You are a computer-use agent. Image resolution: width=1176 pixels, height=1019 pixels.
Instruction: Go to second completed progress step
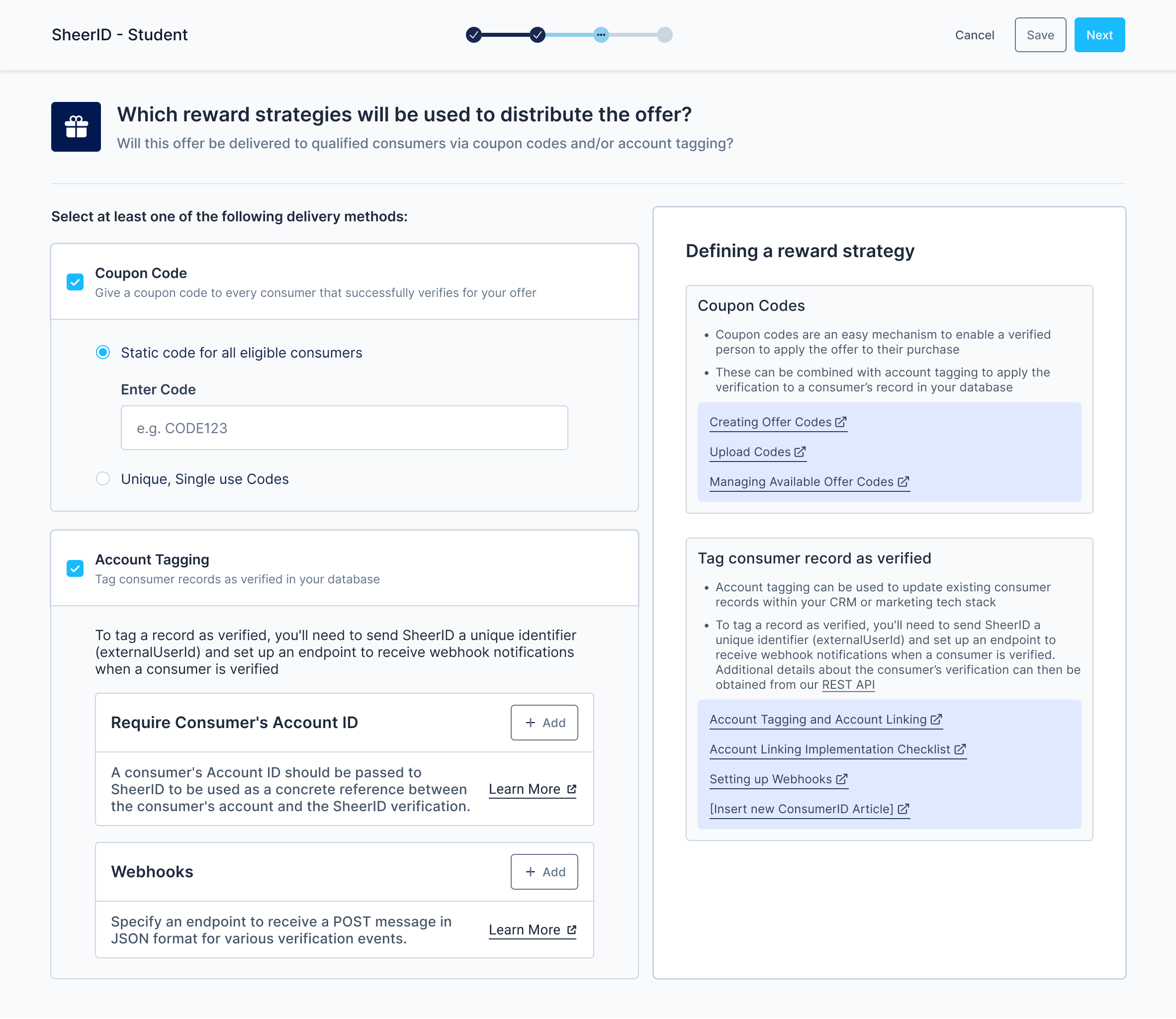[x=537, y=35]
